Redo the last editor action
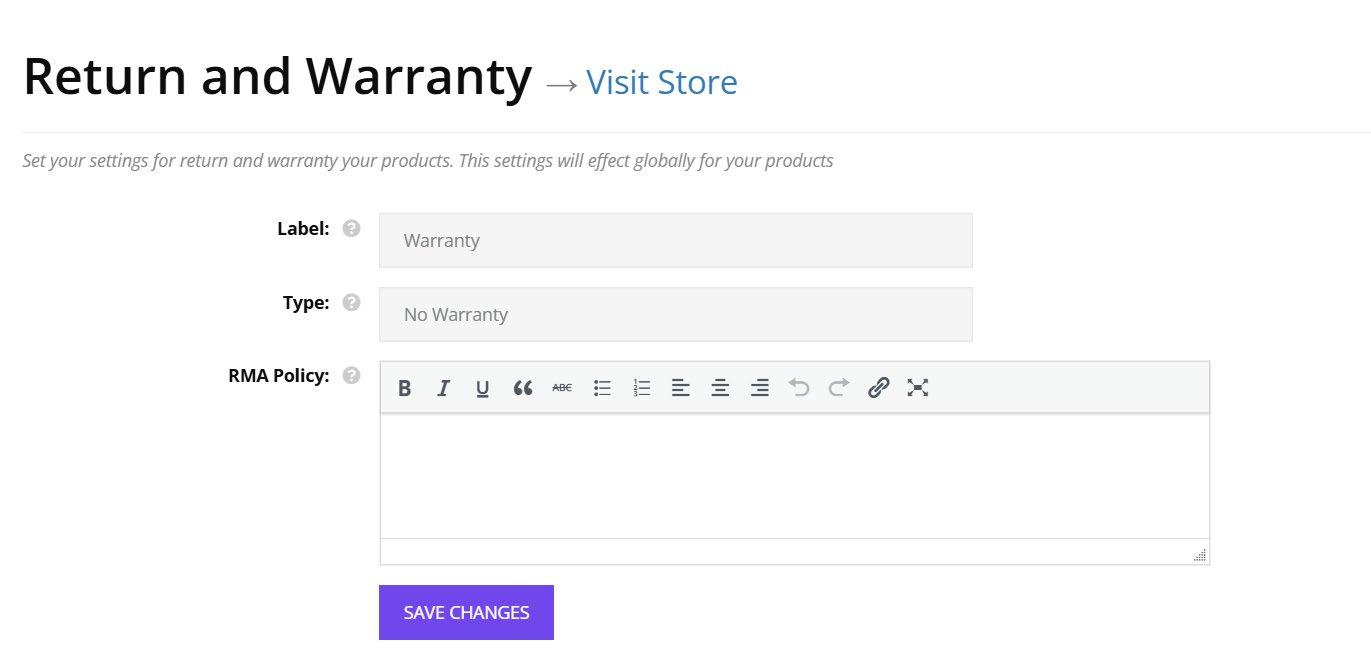 (838, 388)
